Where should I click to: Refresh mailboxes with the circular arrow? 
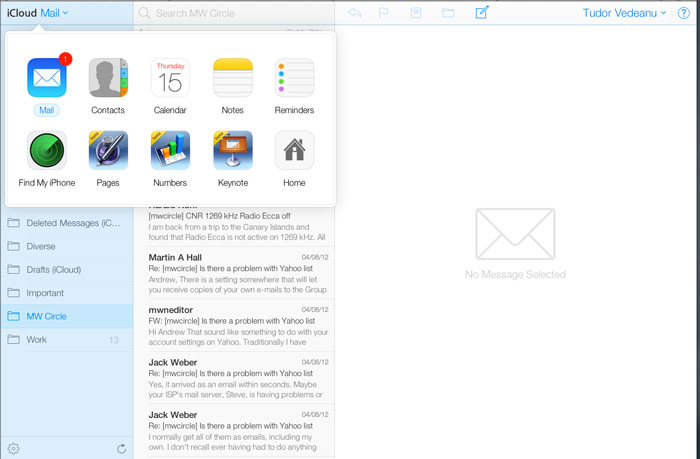click(x=121, y=448)
